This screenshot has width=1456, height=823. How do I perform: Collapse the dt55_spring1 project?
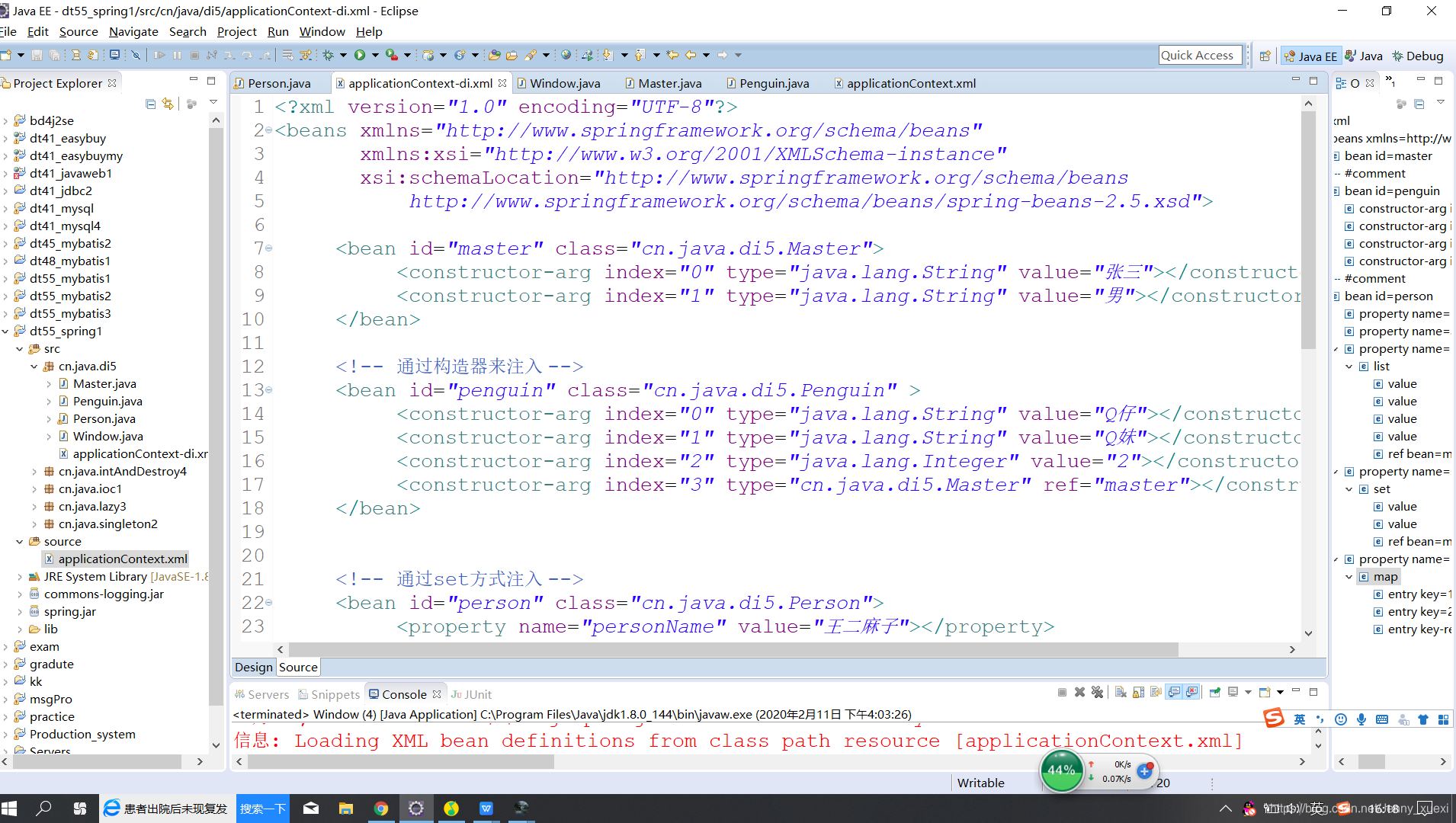coord(6,331)
